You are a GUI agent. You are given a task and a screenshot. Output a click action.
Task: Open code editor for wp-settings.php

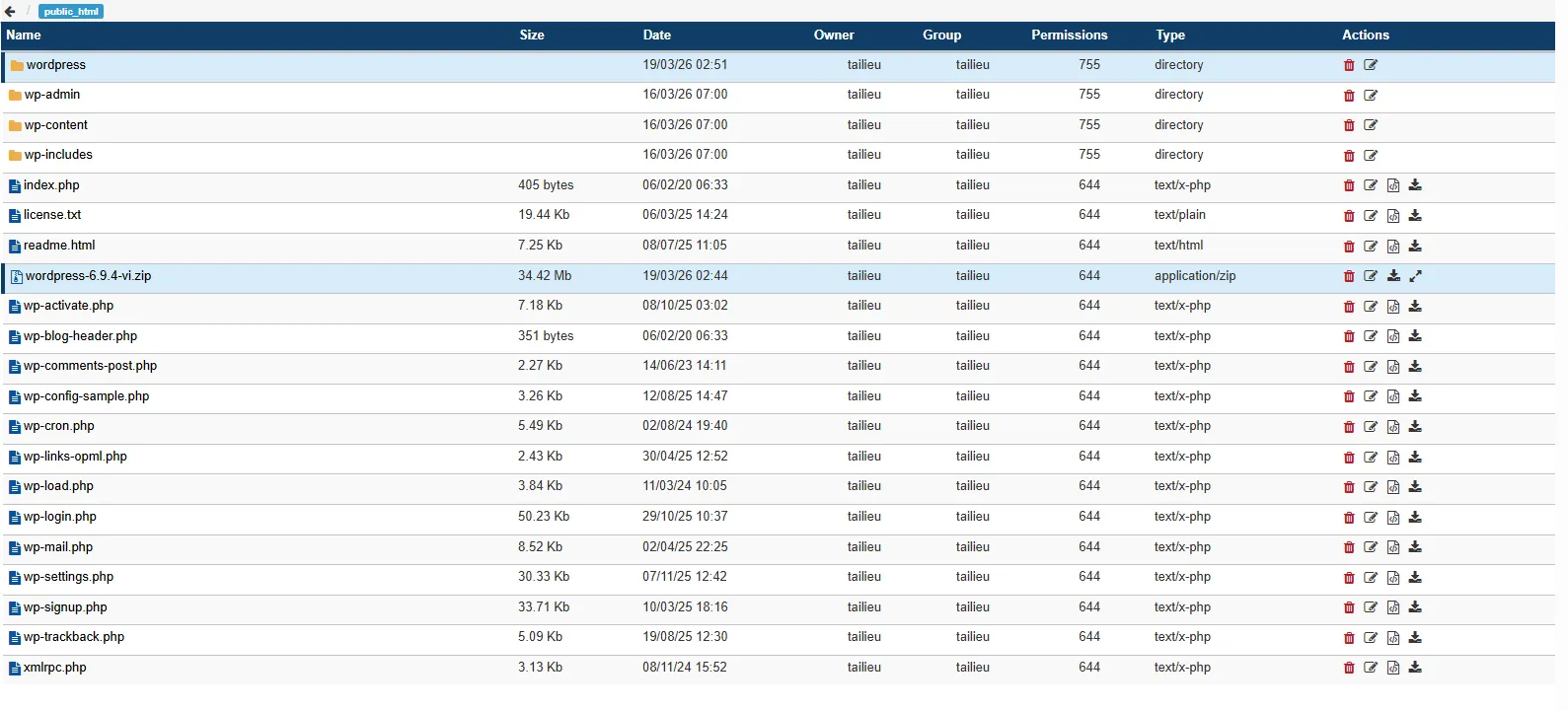(1393, 578)
